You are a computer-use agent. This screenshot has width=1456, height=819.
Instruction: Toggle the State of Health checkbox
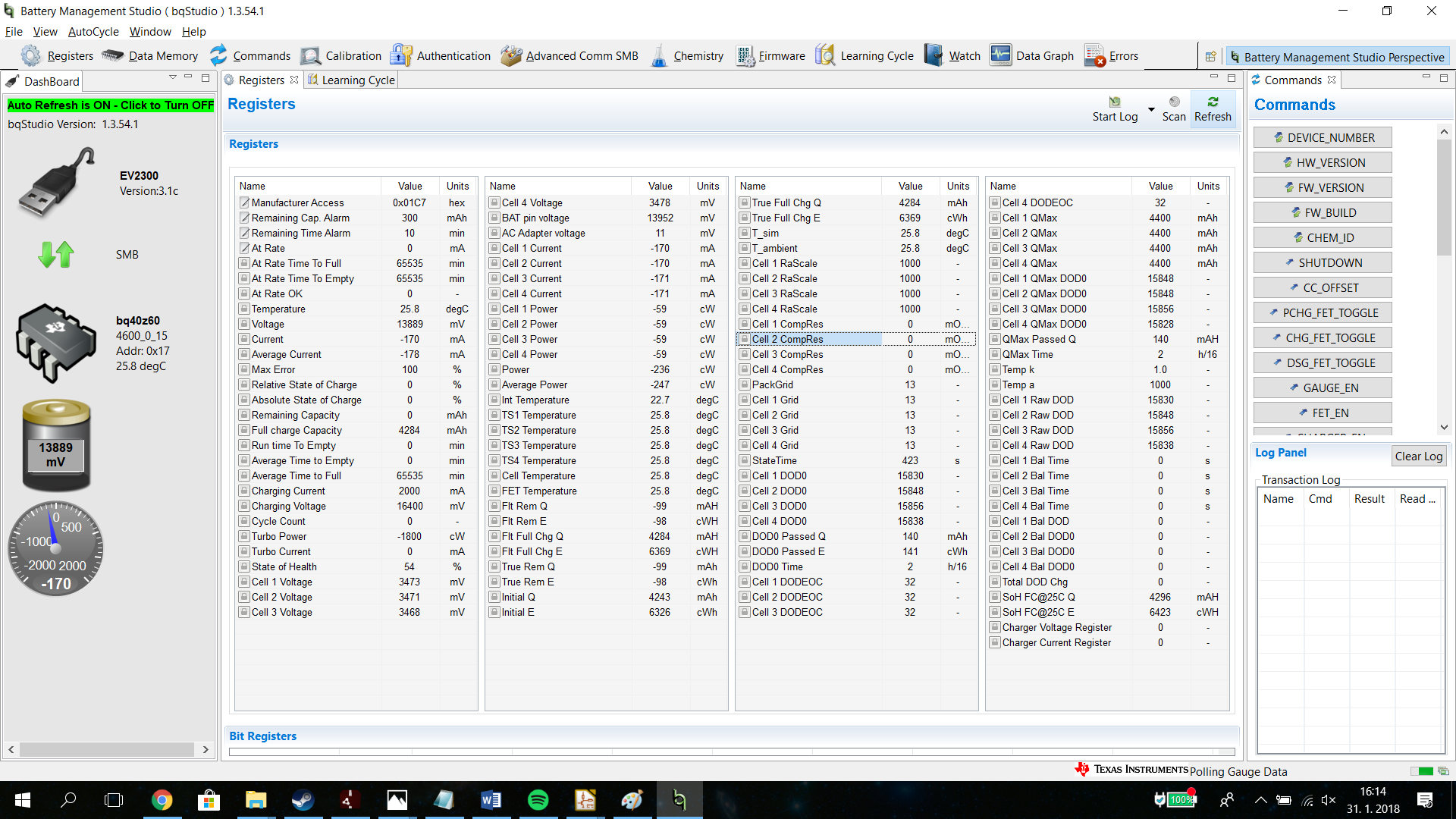click(244, 566)
